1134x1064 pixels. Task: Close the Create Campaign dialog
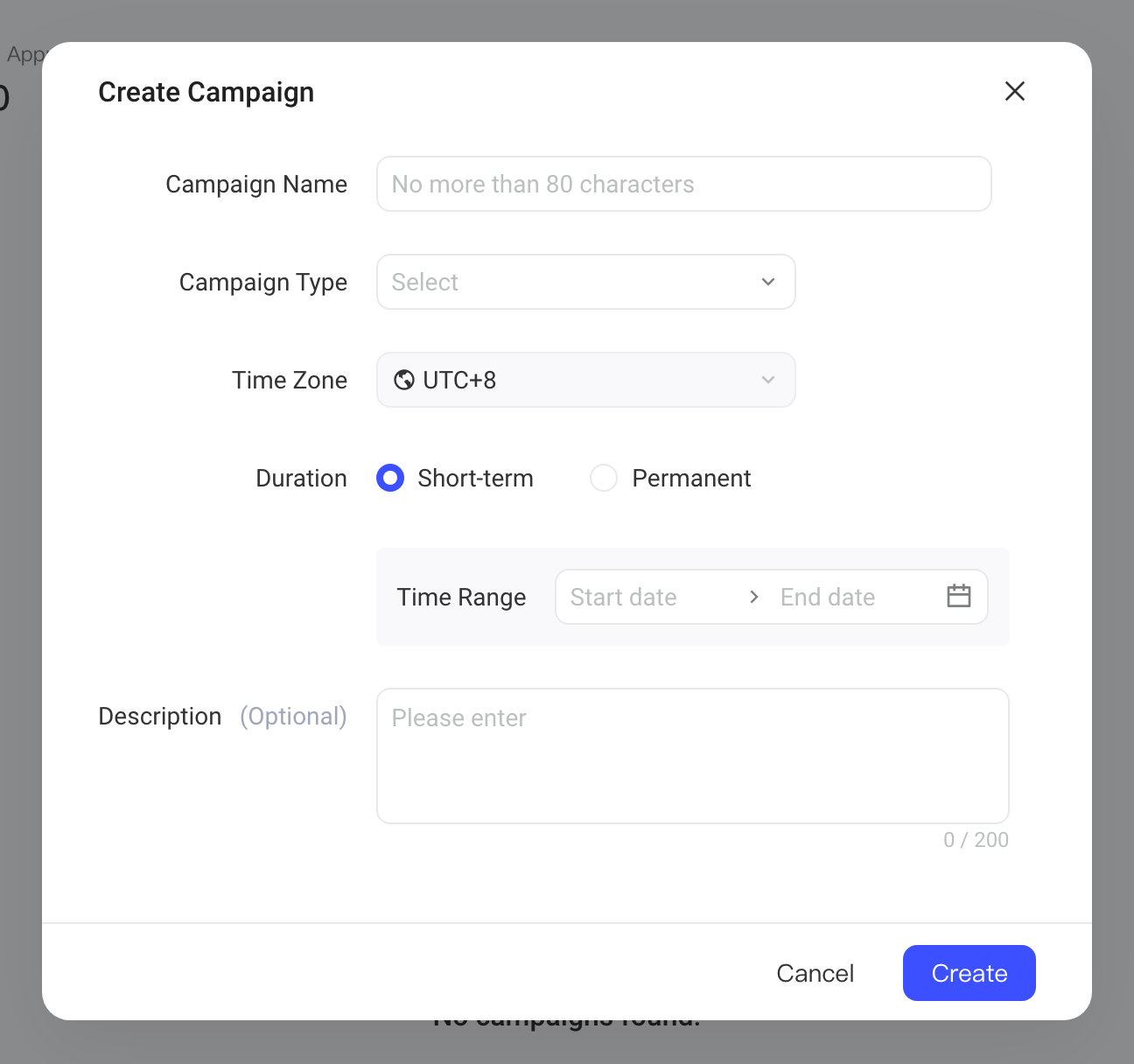[x=1015, y=91]
